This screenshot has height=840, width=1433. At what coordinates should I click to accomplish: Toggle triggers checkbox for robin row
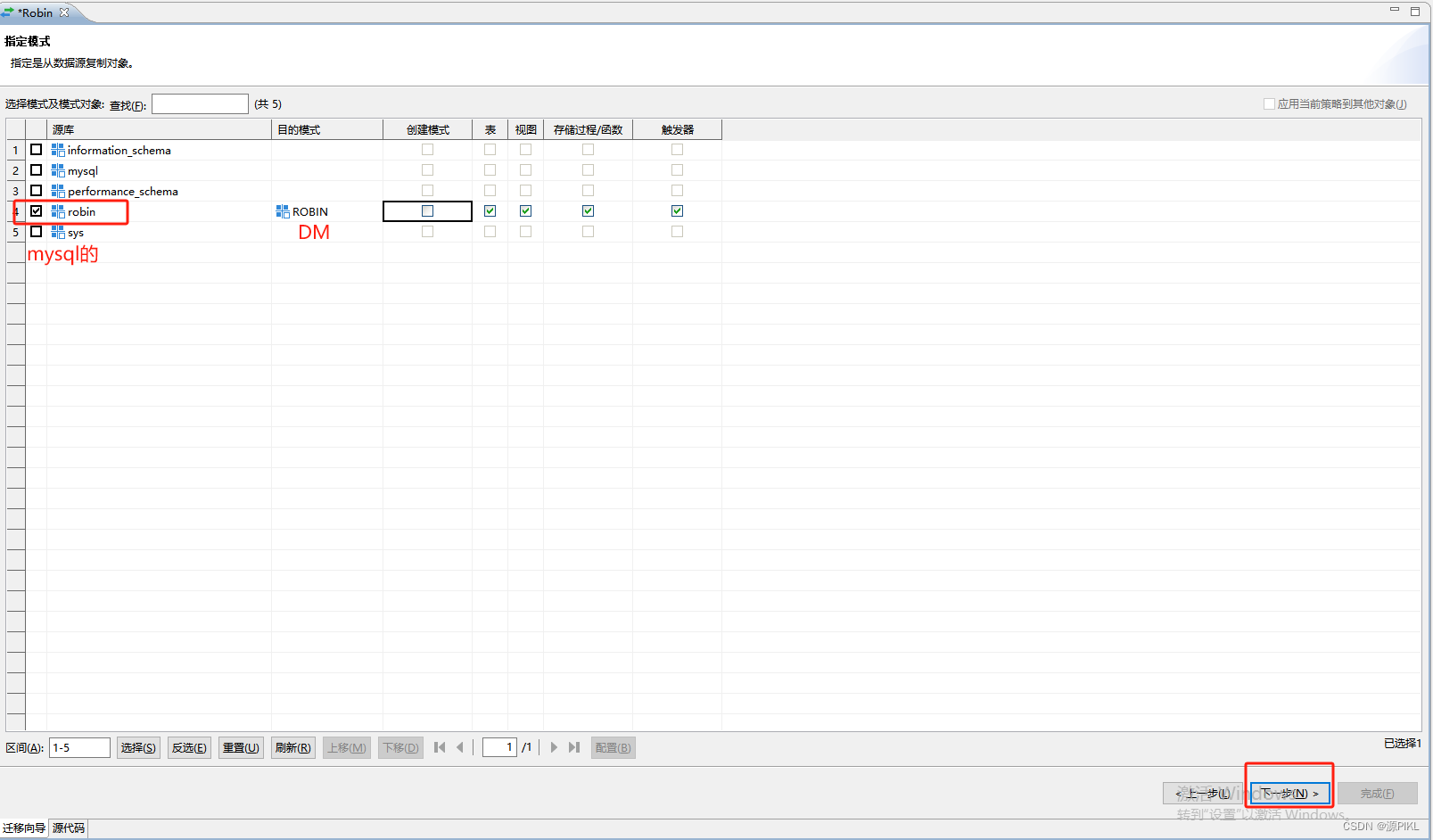[x=678, y=211]
